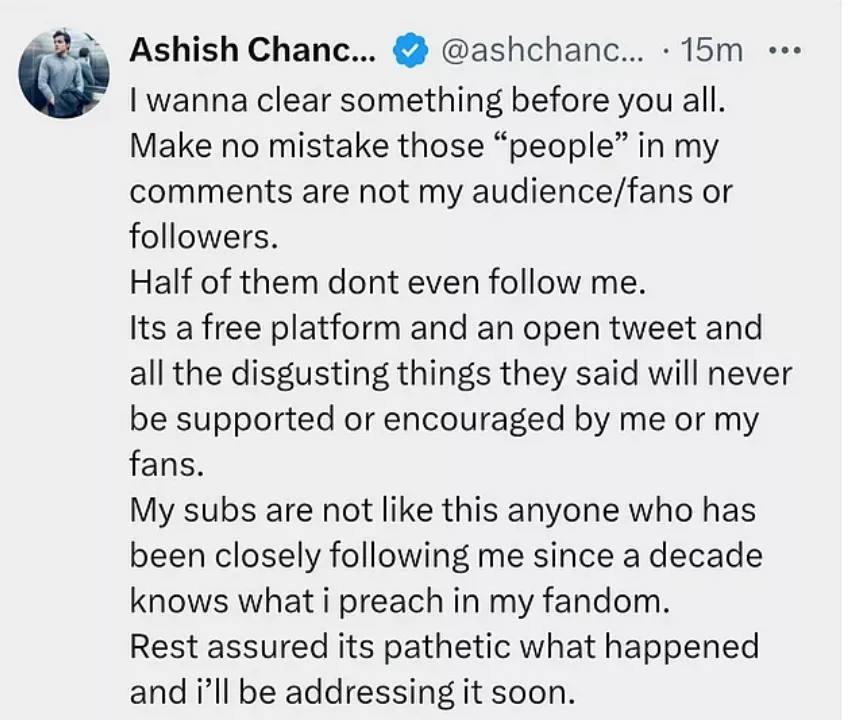Screen dimensions: 865x720
Task: Open the tweet's more options menu
Action: click(x=787, y=50)
